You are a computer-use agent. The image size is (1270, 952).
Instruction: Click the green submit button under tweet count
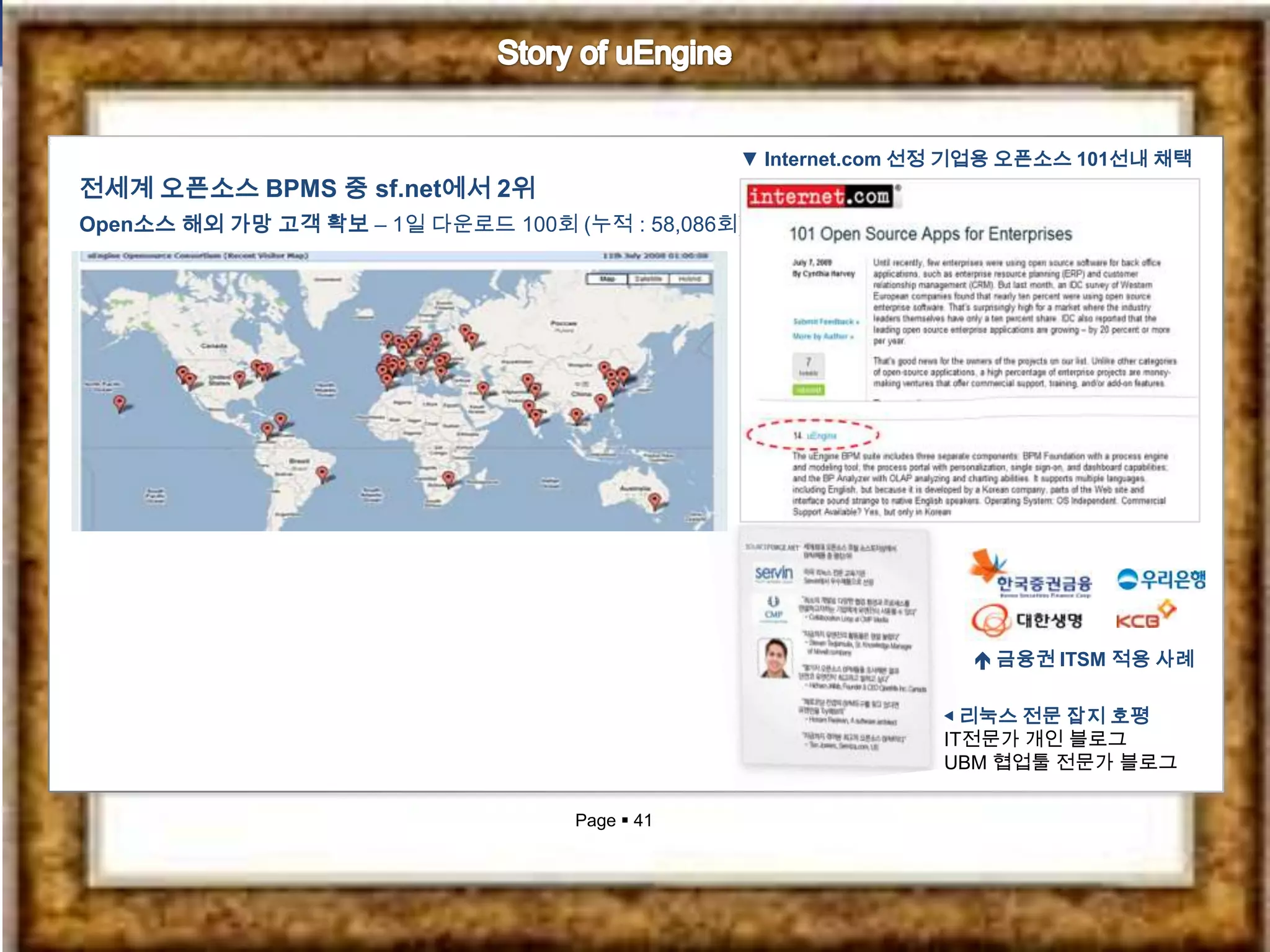point(809,390)
